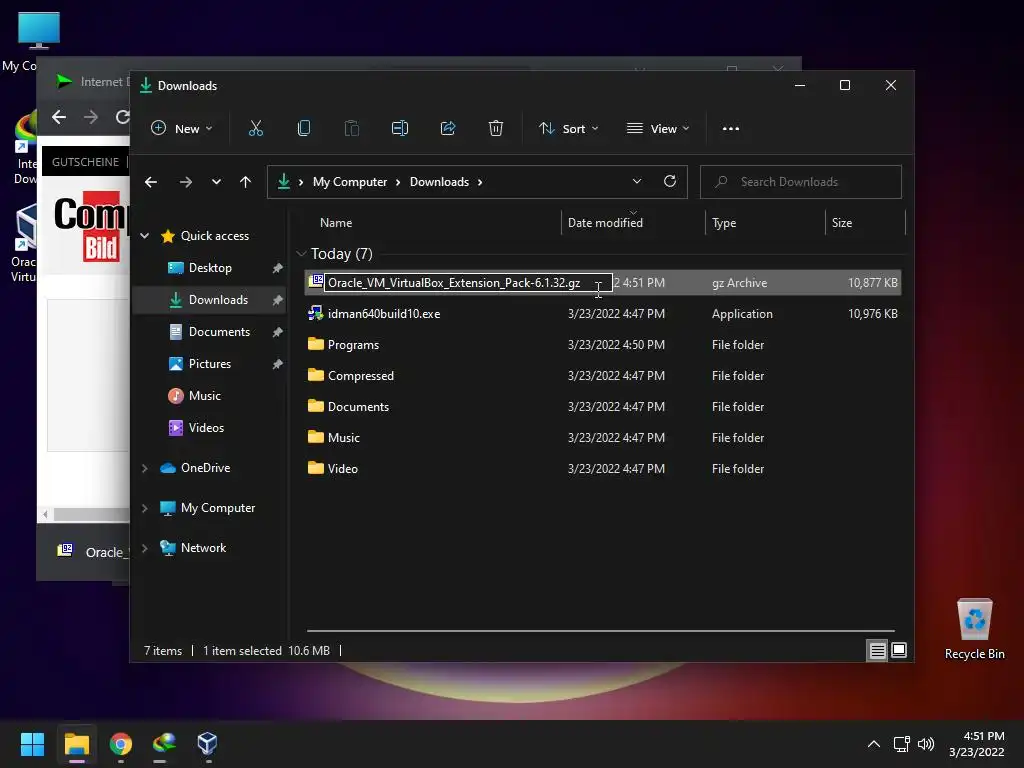Refresh the Downloads folder view
This screenshot has height=768, width=1024.
(669, 182)
